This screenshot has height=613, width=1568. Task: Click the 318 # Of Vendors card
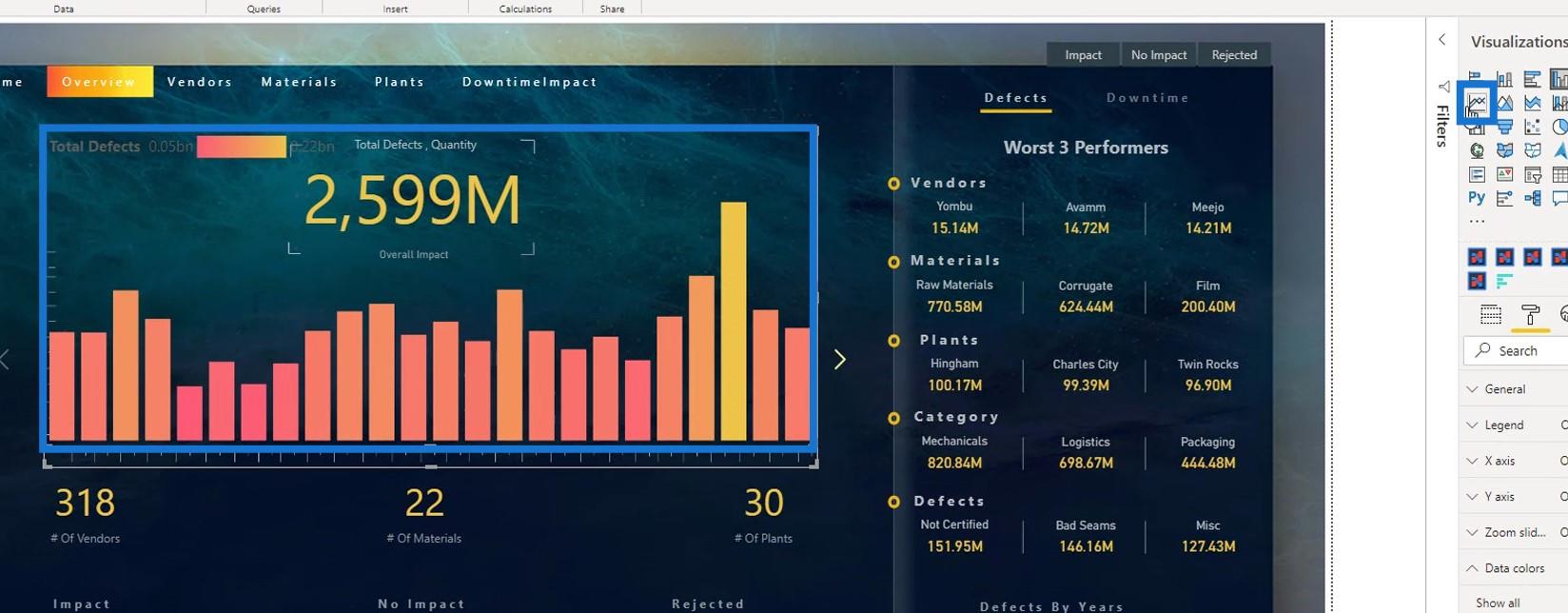pos(86,514)
